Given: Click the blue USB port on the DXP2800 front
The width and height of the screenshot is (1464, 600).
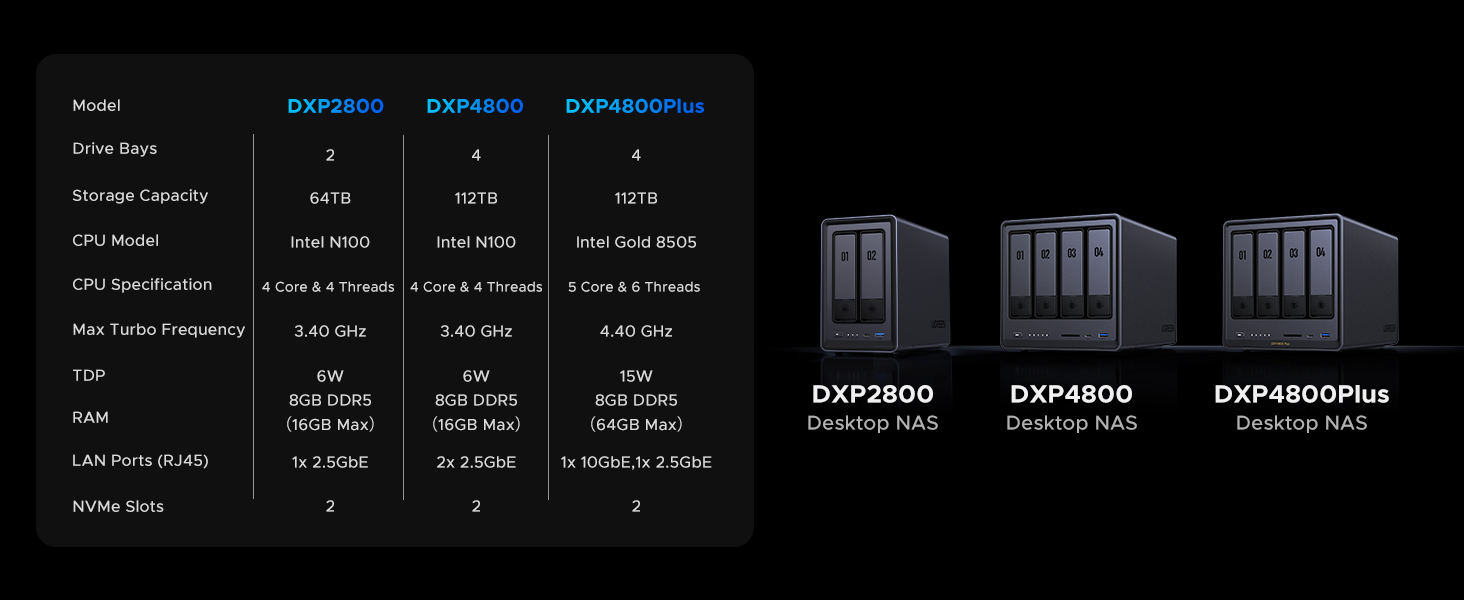Looking at the screenshot, I should point(879,335).
